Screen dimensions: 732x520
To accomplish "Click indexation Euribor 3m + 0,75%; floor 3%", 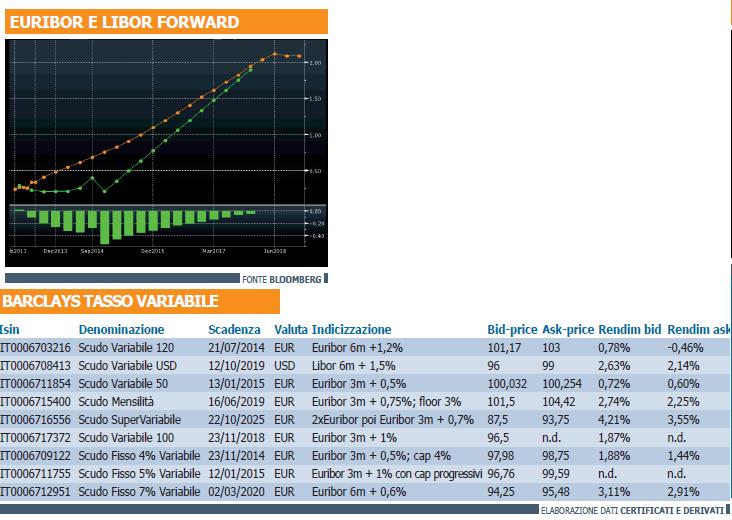I will click(x=387, y=401).
